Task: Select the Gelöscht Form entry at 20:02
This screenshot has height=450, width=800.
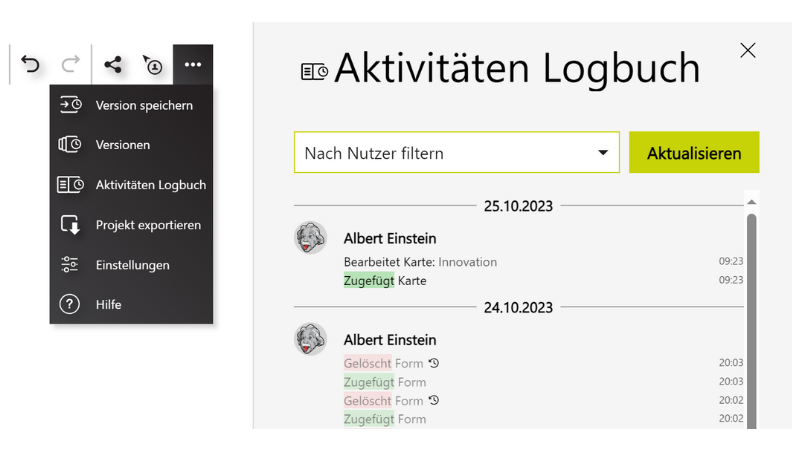Action: (543, 401)
